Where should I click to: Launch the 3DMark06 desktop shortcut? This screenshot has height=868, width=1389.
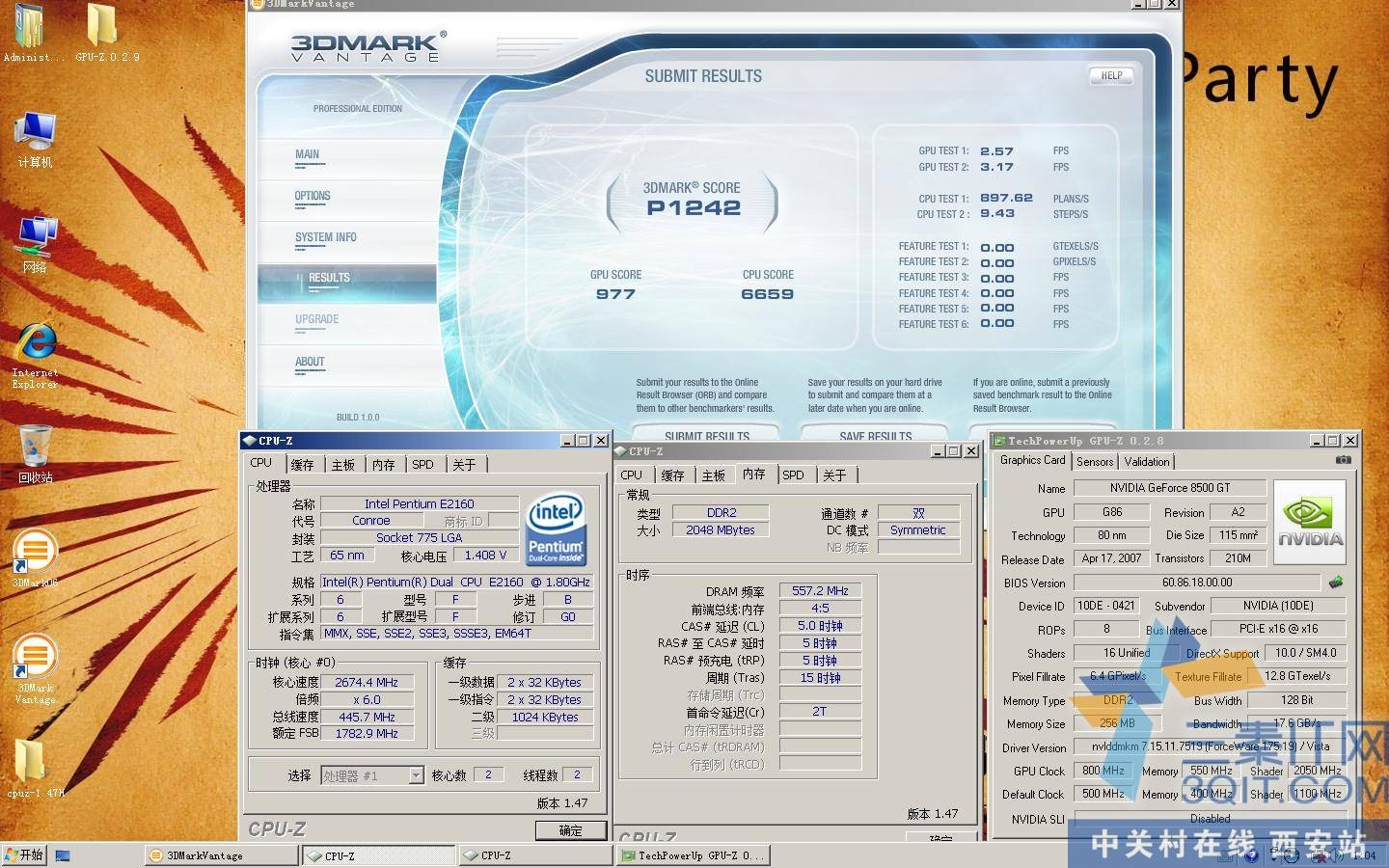(35, 558)
